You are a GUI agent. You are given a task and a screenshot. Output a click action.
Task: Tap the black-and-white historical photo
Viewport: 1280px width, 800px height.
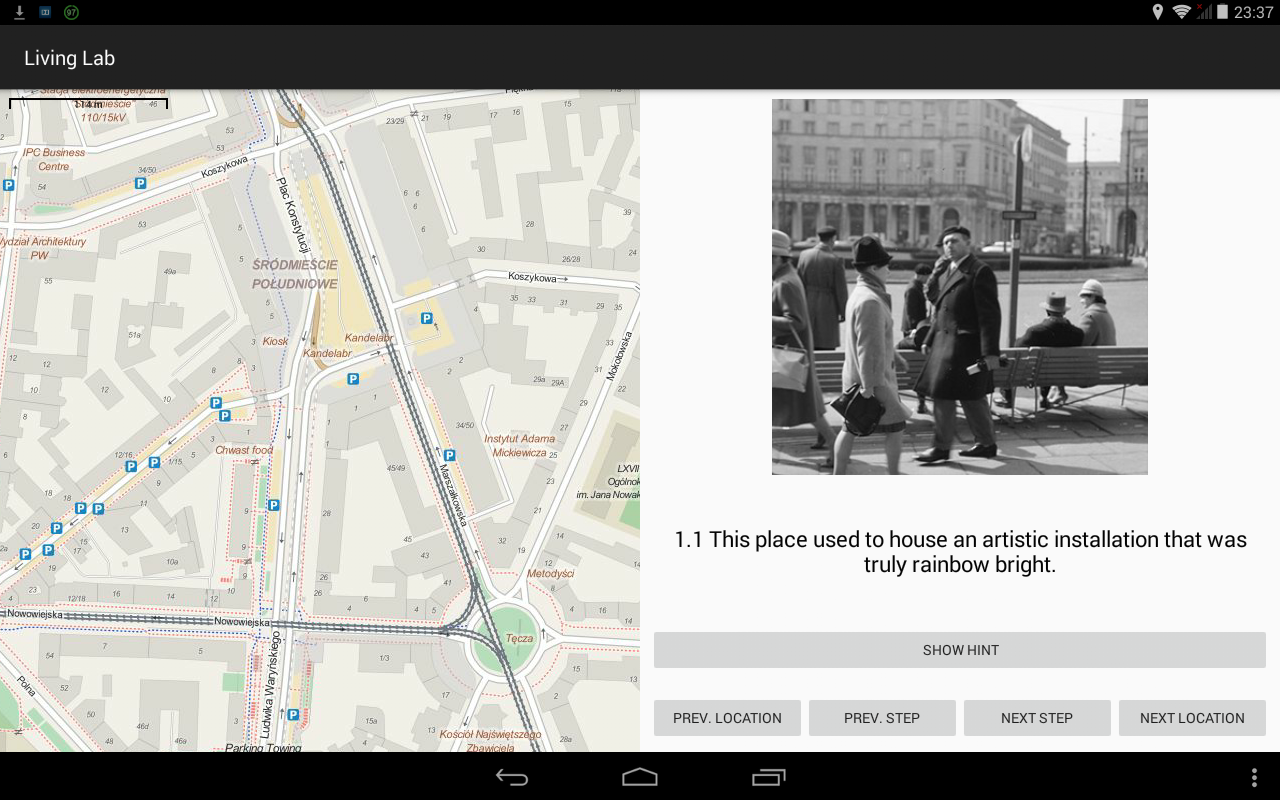pyautogui.click(x=959, y=286)
